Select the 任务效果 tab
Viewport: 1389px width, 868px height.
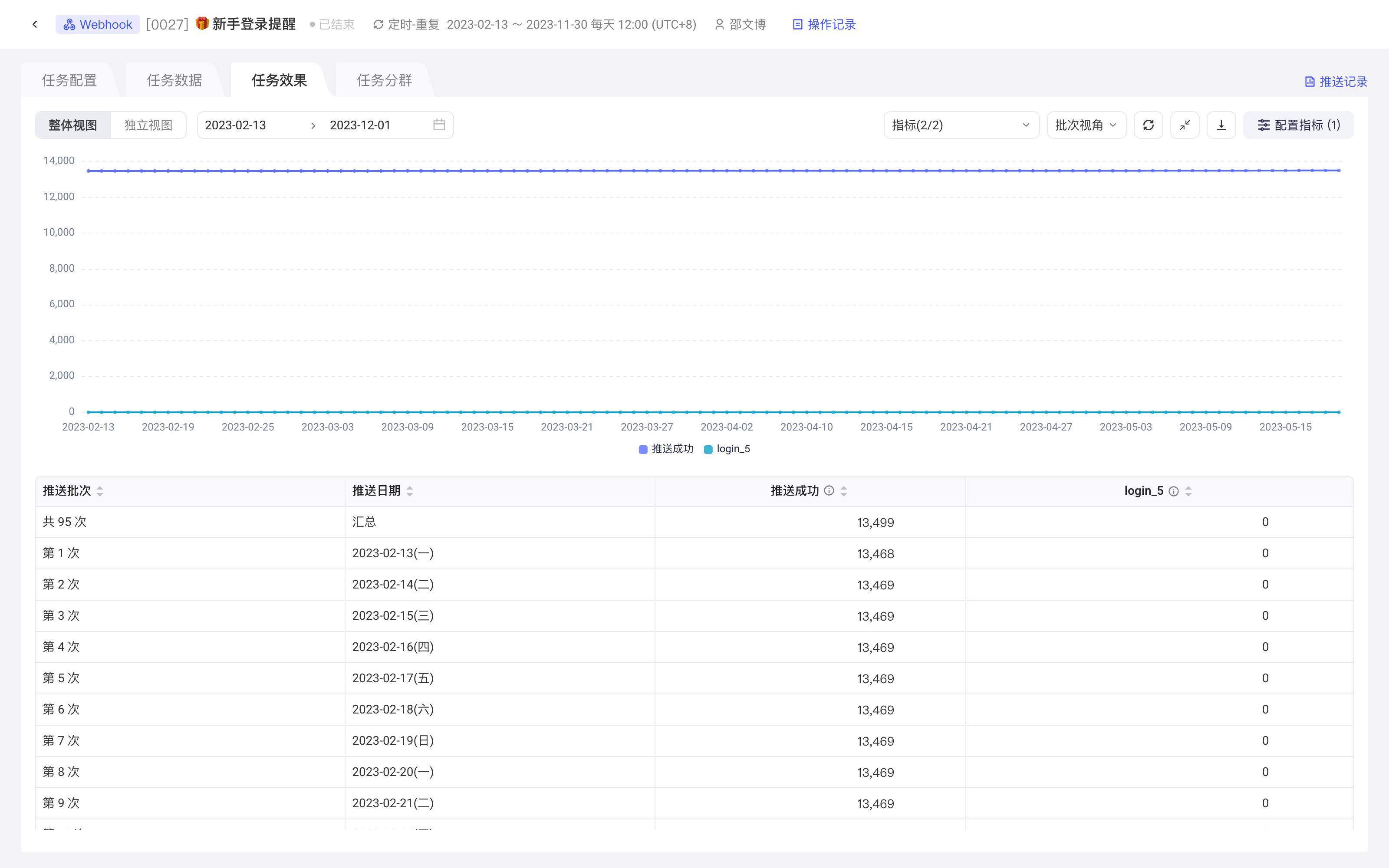[280, 80]
